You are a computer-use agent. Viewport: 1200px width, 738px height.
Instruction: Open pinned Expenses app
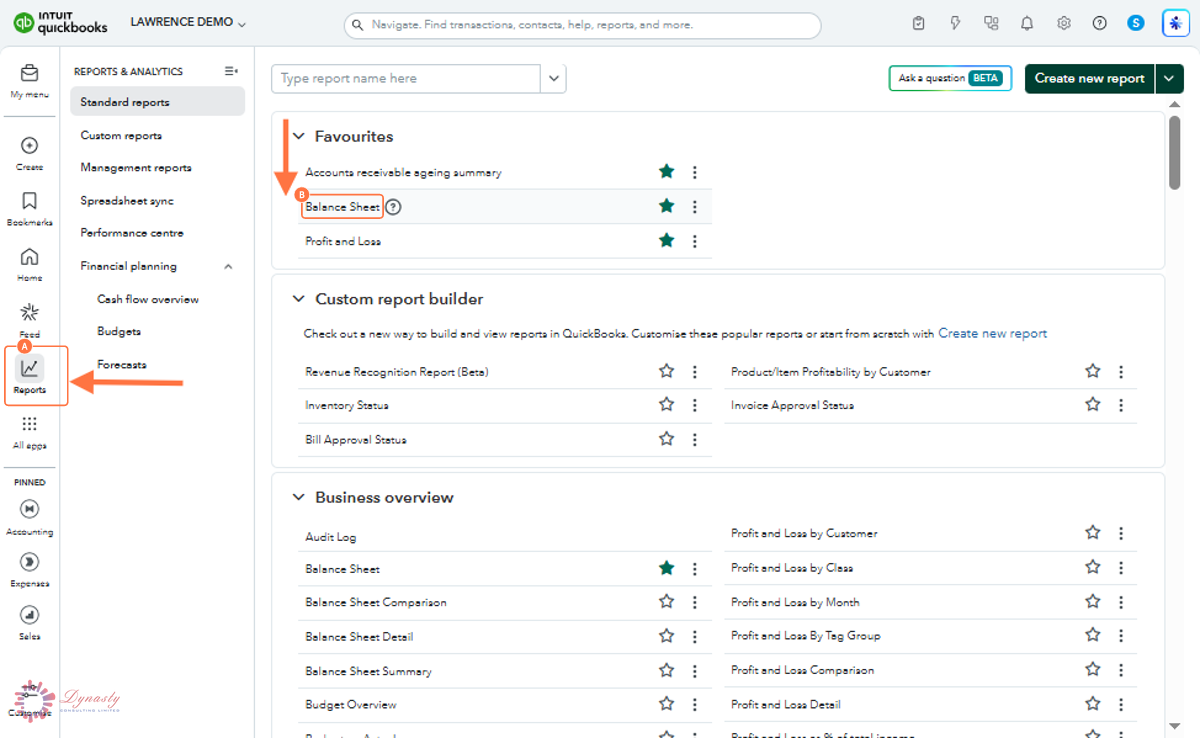click(29, 569)
